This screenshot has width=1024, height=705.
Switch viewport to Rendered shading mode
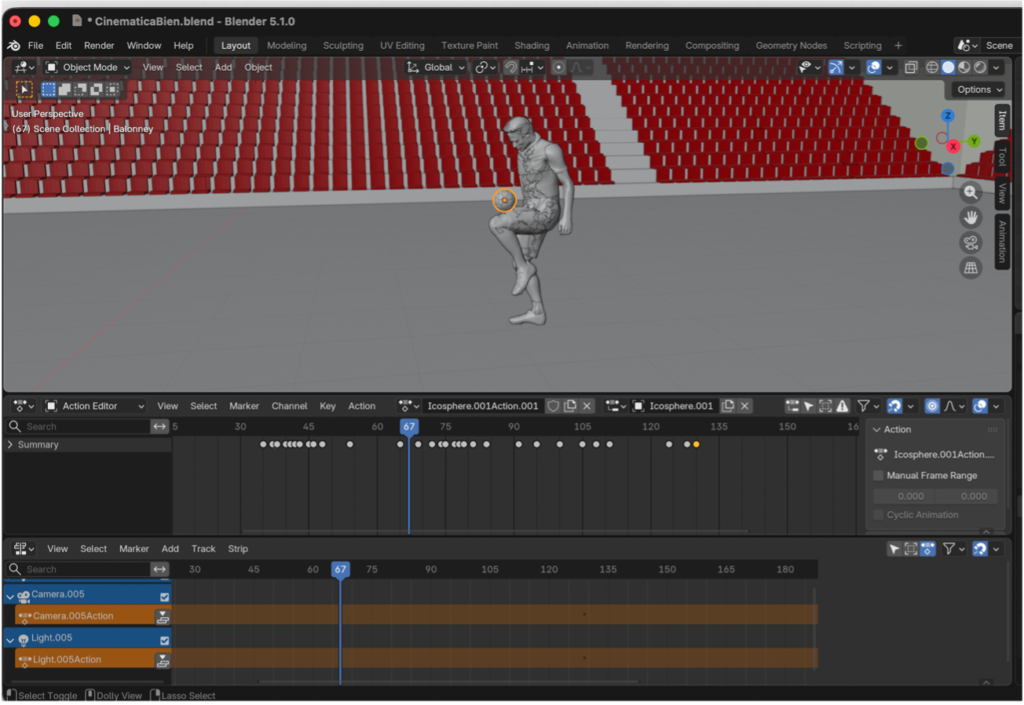[979, 67]
